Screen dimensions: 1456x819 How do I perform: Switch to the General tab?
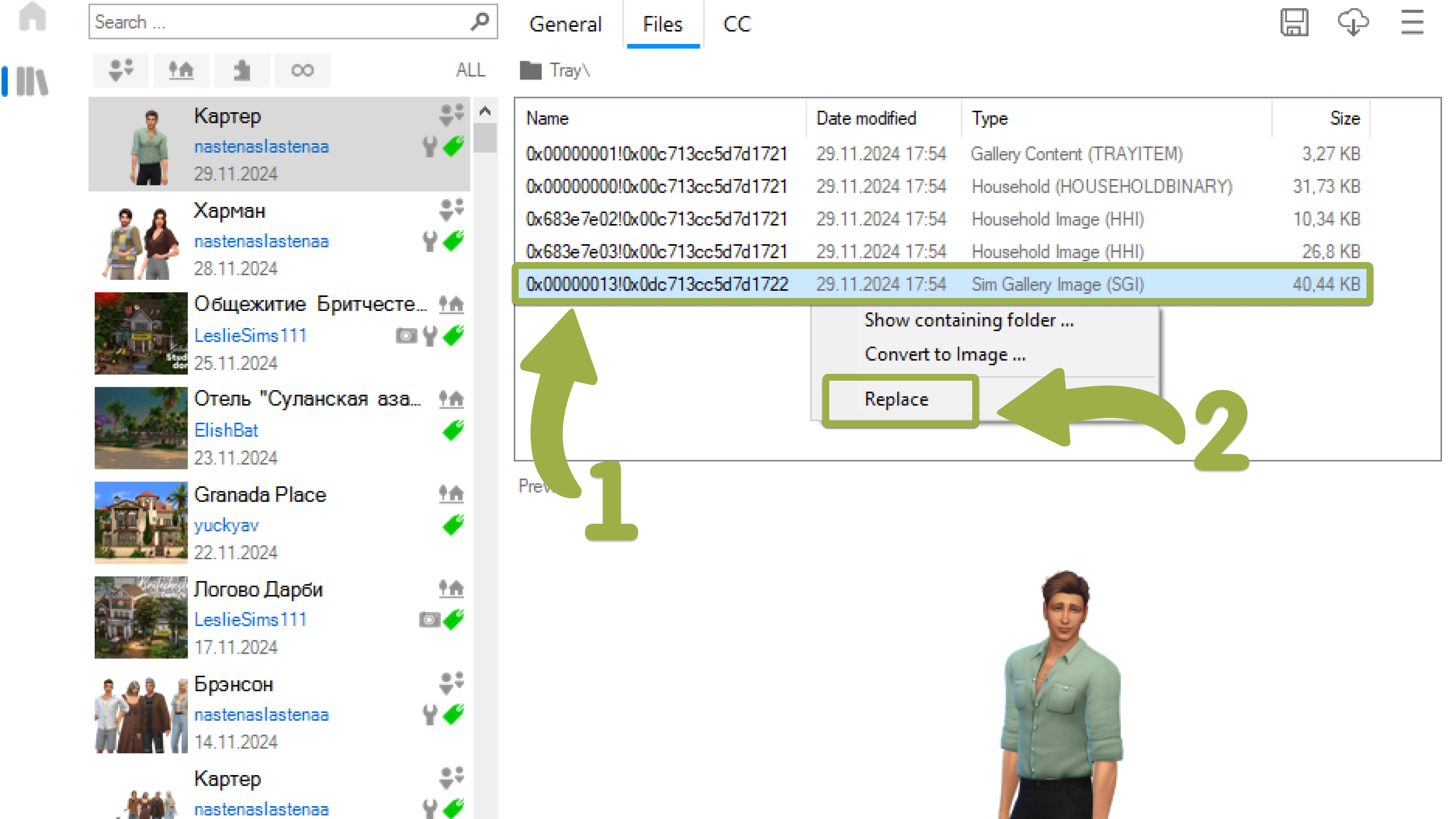pos(565,24)
